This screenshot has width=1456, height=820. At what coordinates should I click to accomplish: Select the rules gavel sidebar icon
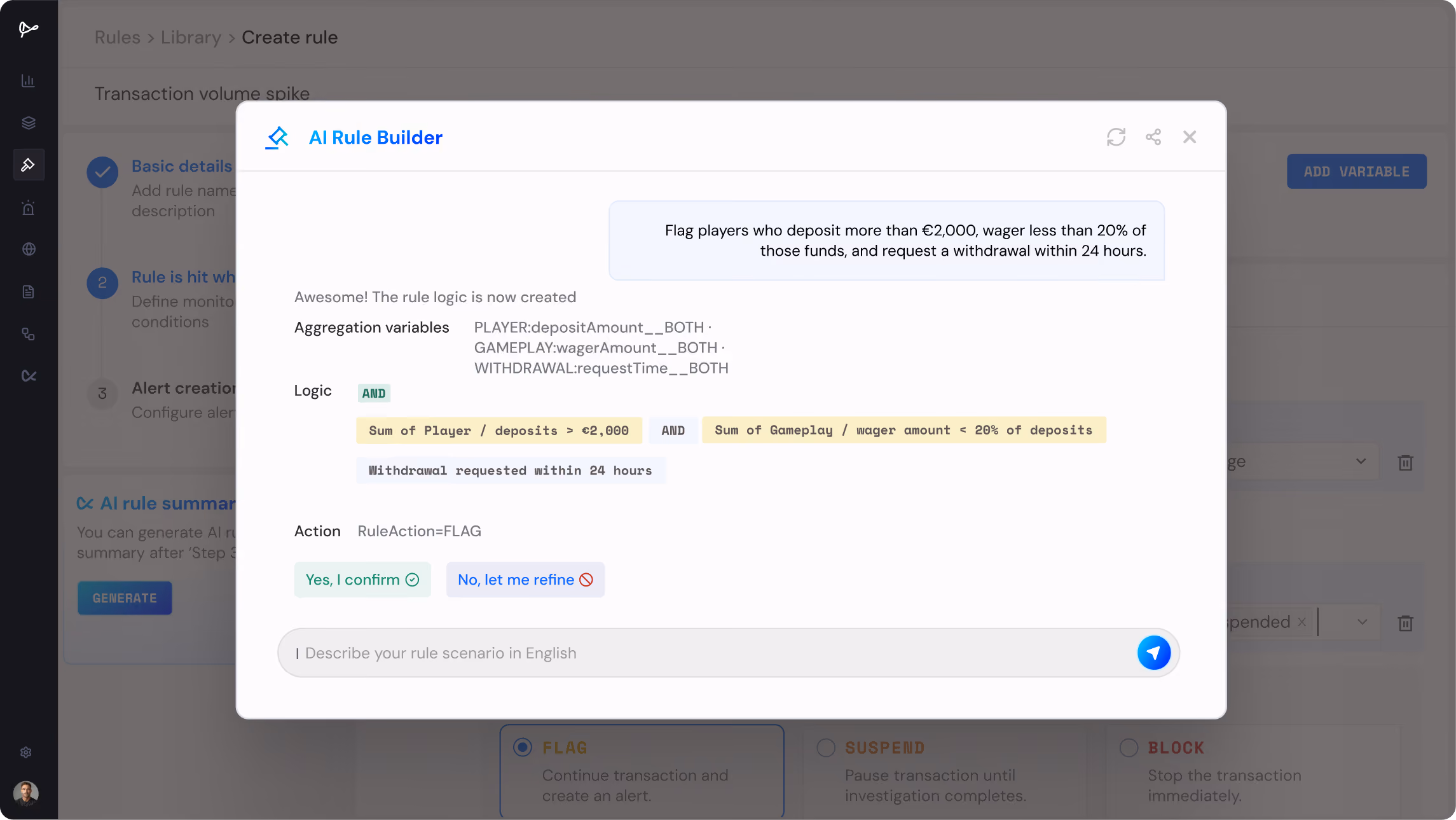(29, 165)
